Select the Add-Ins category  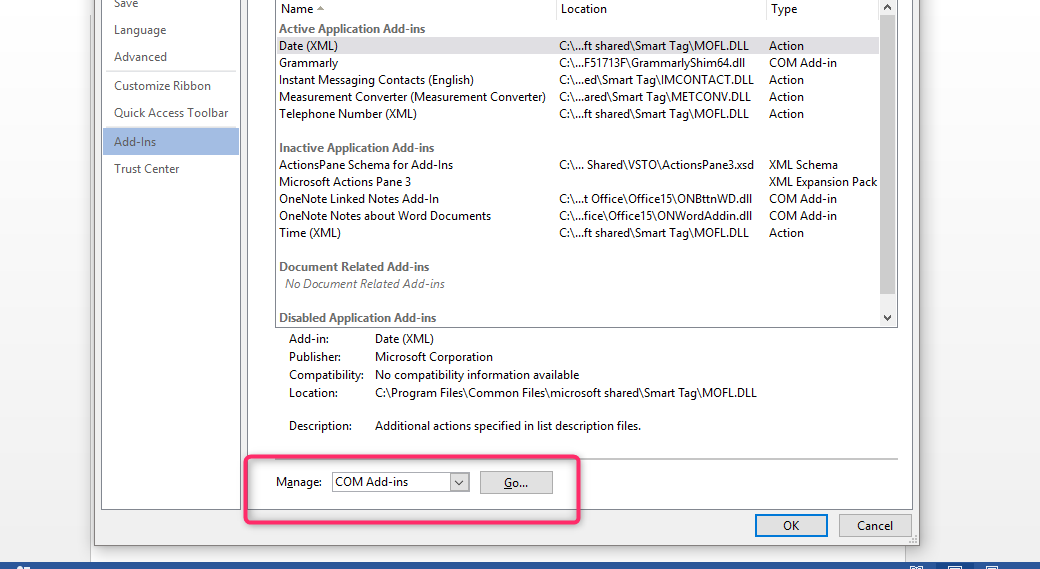tap(170, 141)
